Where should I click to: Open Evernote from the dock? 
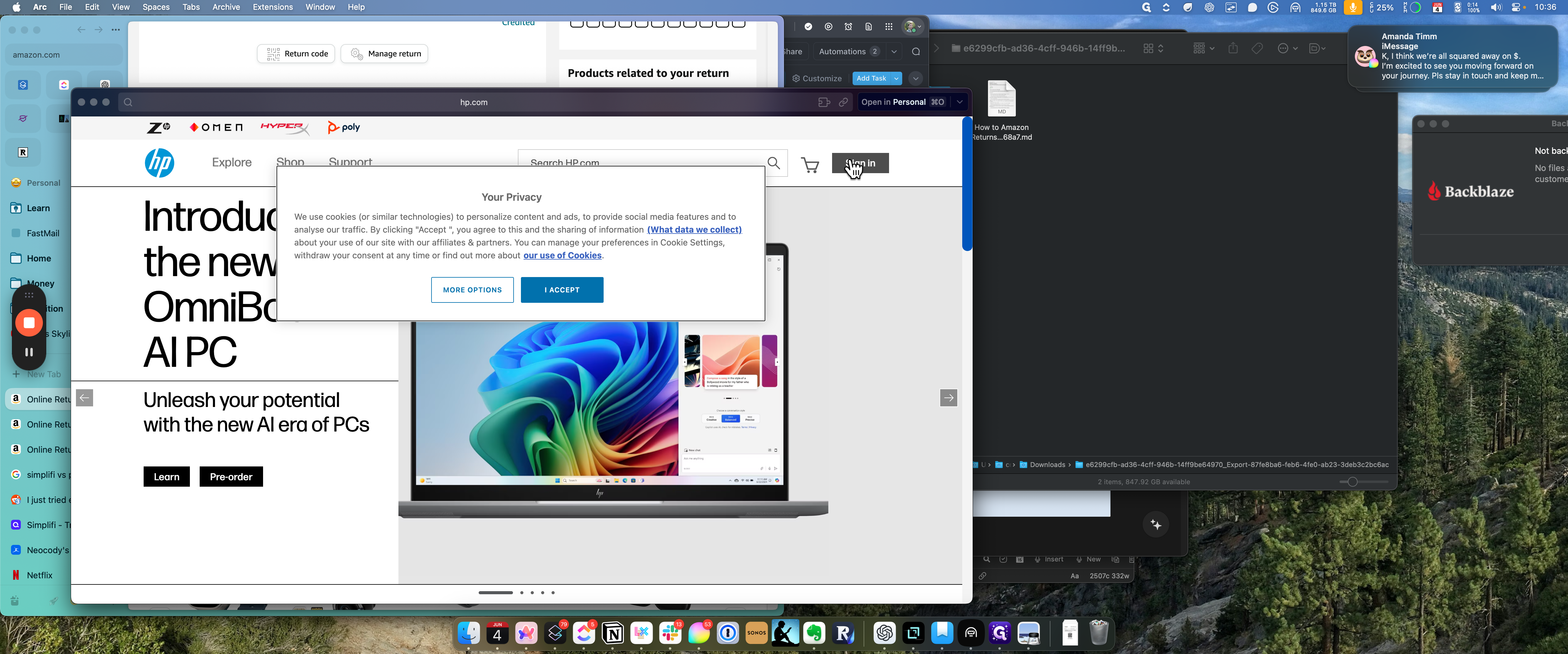click(x=814, y=633)
